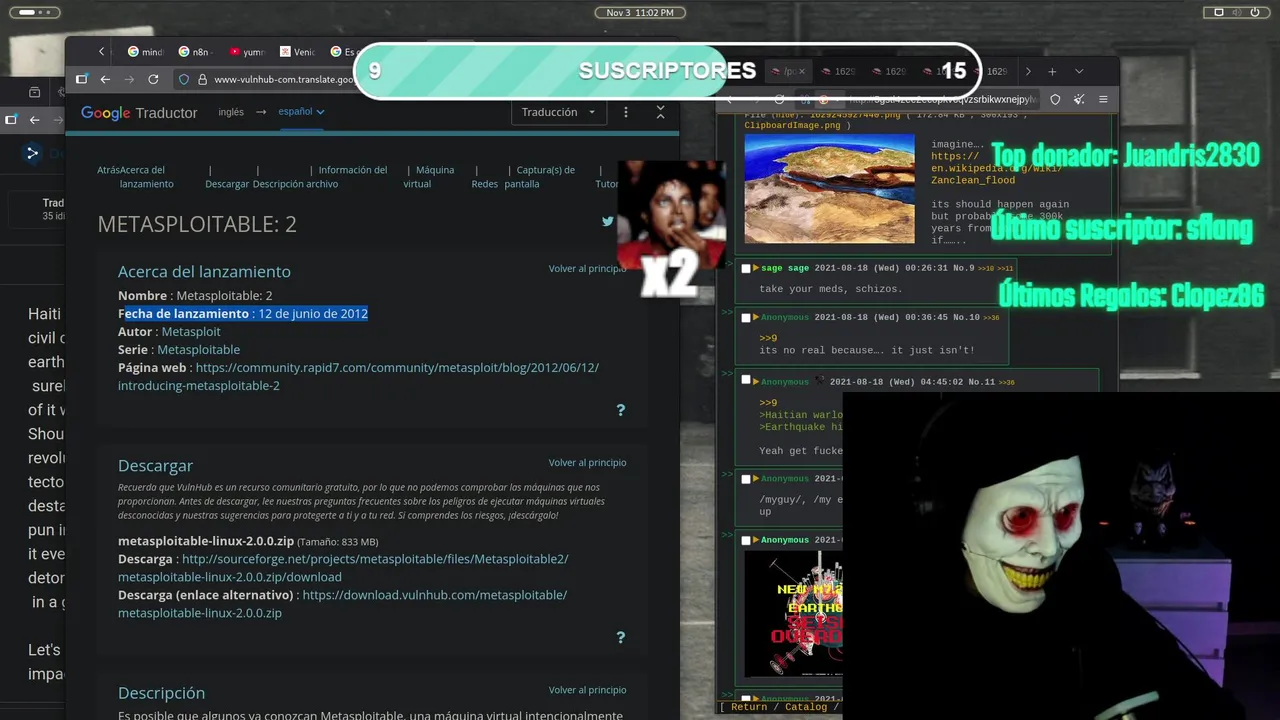The image size is (1280, 720).
Task: Tick checkbox for sage post No.9
Action: coord(745,268)
